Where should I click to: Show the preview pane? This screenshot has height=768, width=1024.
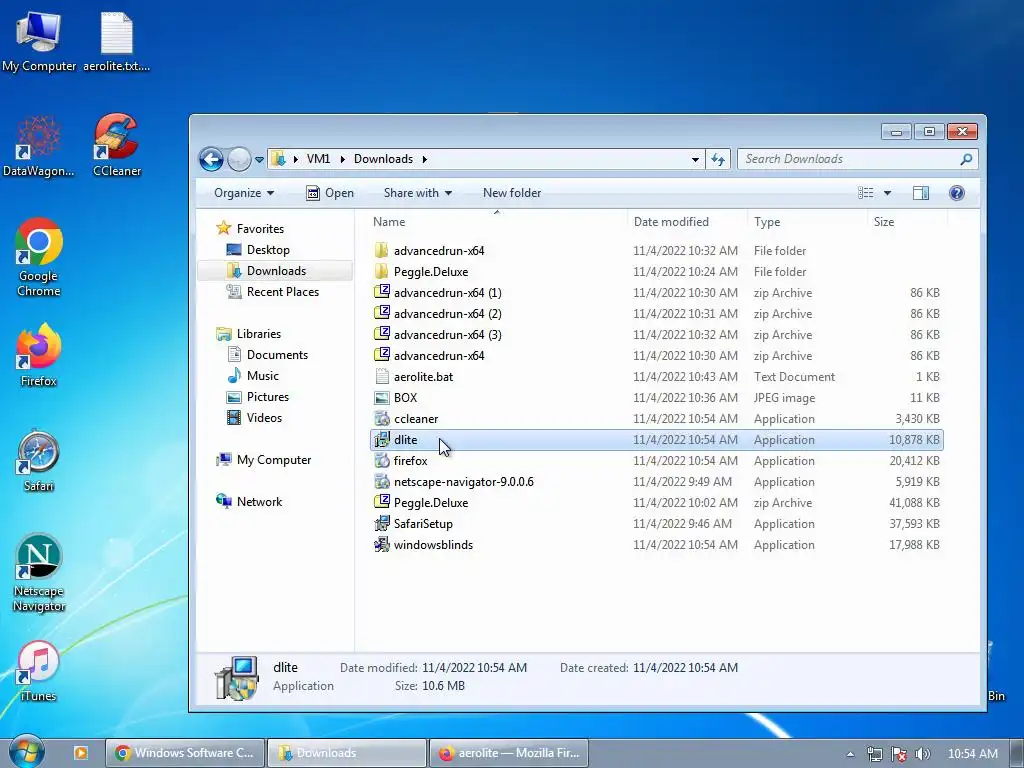coord(921,193)
